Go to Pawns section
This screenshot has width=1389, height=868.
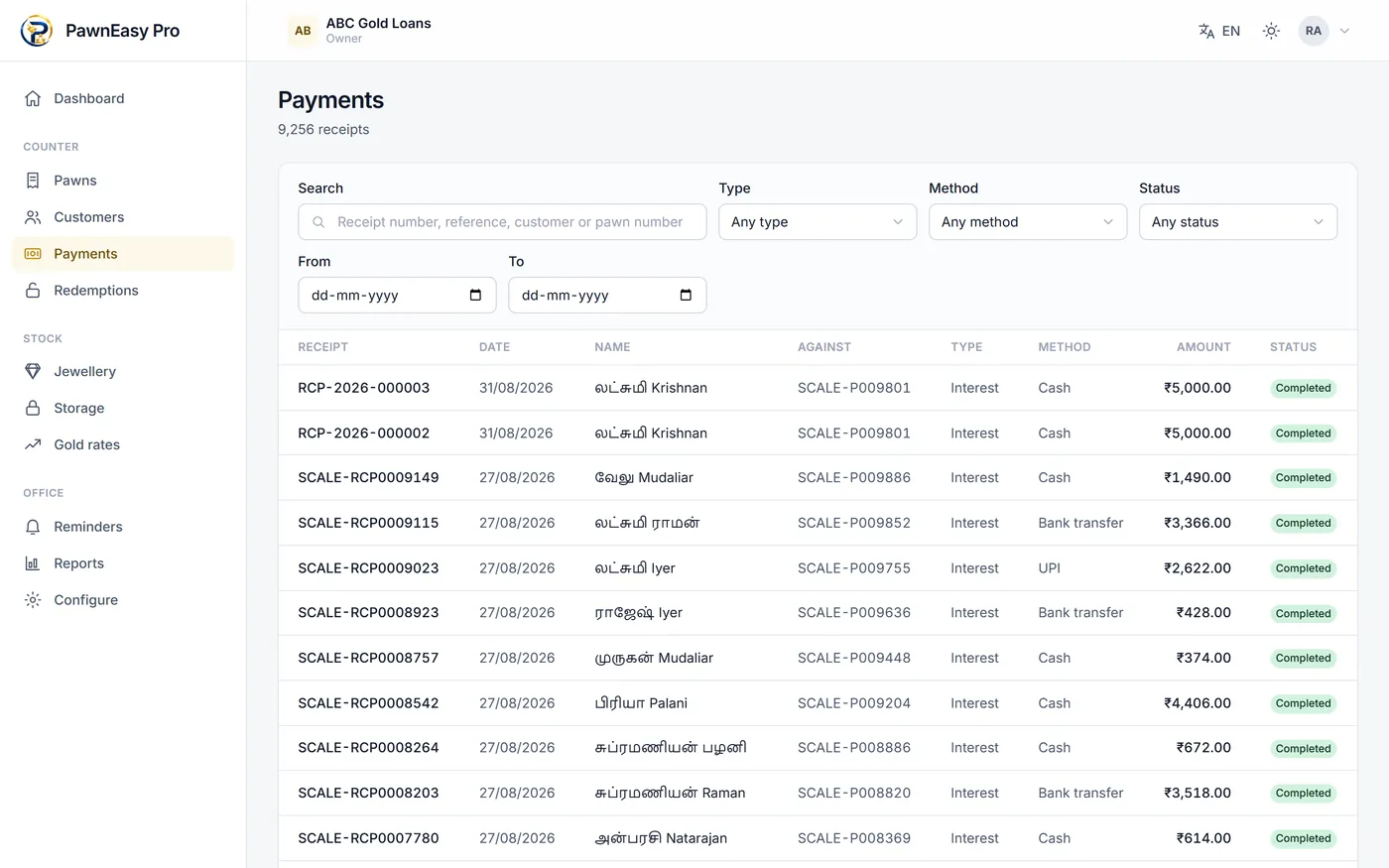[x=123, y=181]
